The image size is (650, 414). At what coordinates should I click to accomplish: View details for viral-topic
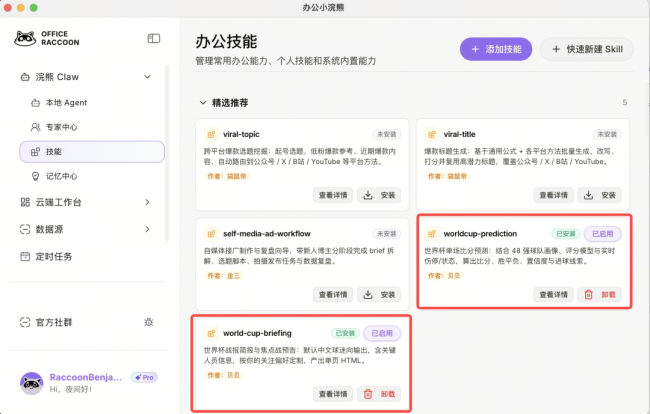[333, 195]
